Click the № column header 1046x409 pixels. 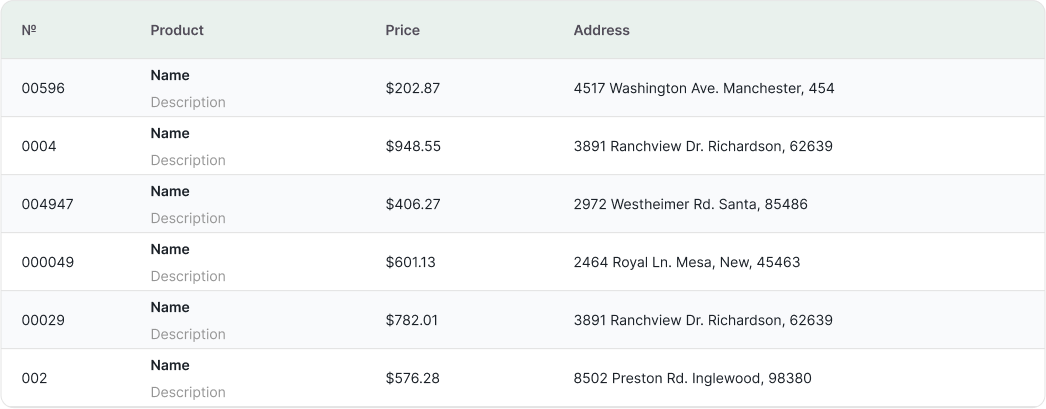coord(29,30)
